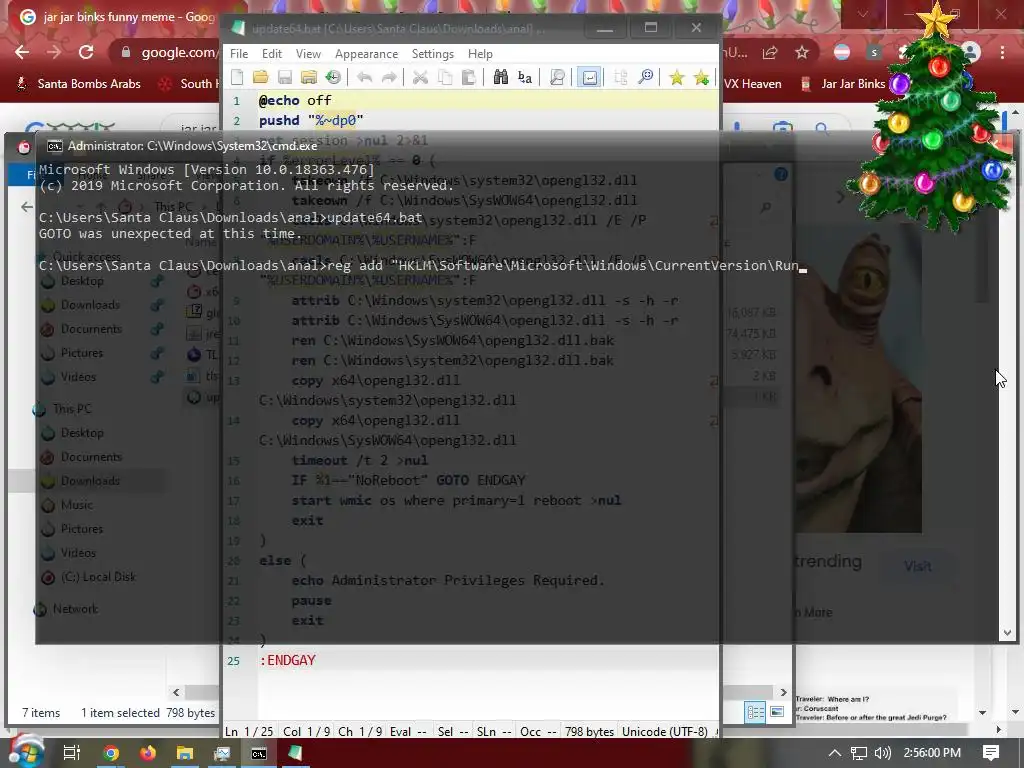Click the horizontal scrollbar right arrow beside the view icons
Image resolution: width=1024 pixels, height=768 pixels.
point(784,692)
